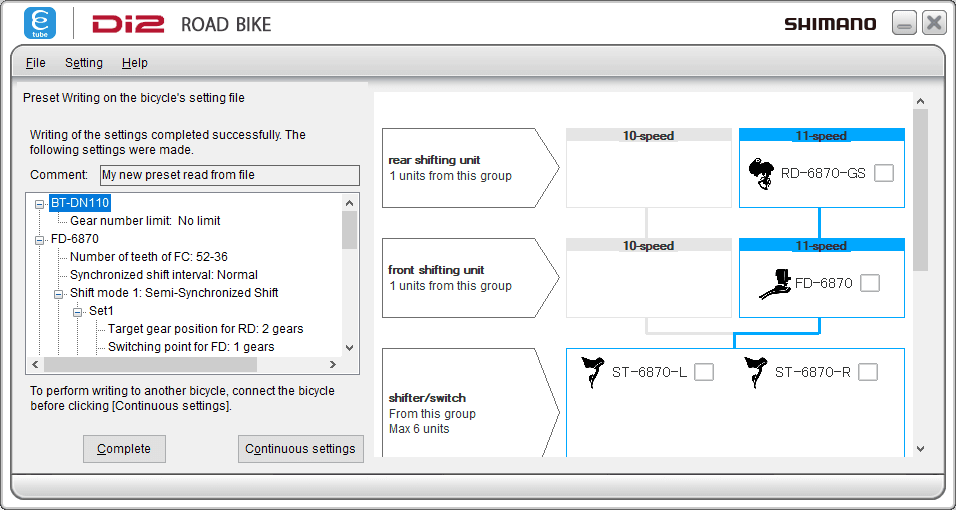
Task: Click the SHIMANO logo
Action: (830, 24)
